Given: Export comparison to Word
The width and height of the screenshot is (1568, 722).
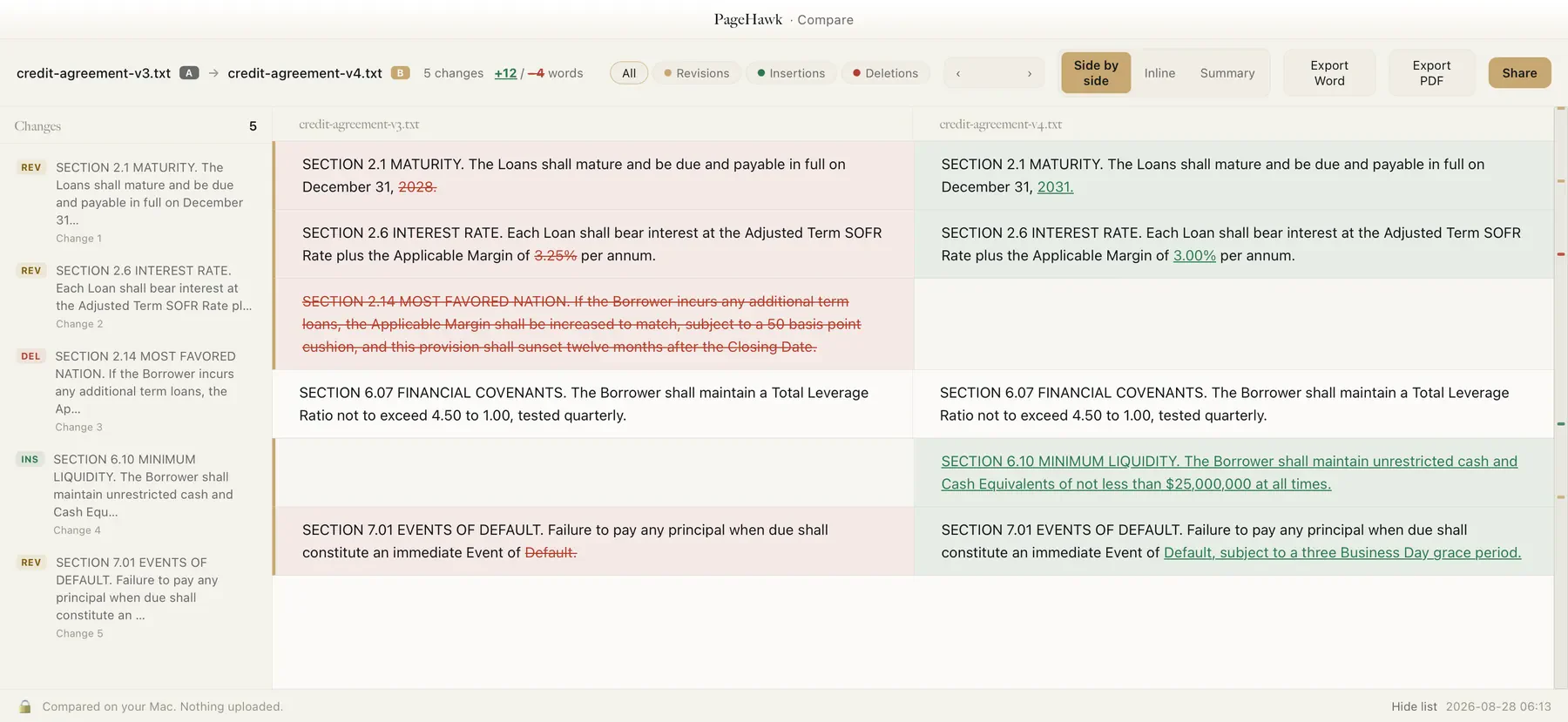Looking at the screenshot, I should click(x=1329, y=73).
